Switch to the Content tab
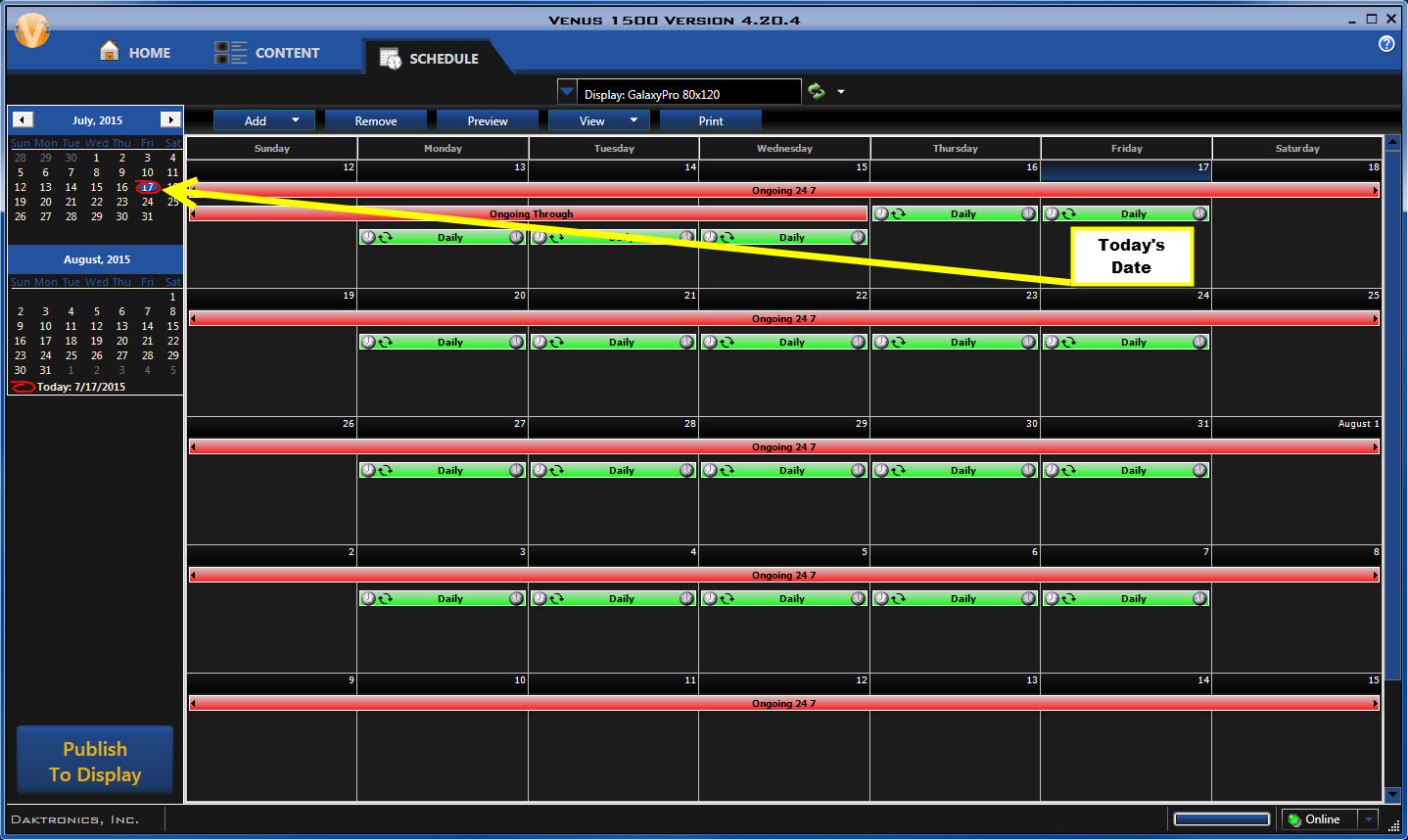The width and height of the screenshot is (1408, 840). [x=287, y=53]
